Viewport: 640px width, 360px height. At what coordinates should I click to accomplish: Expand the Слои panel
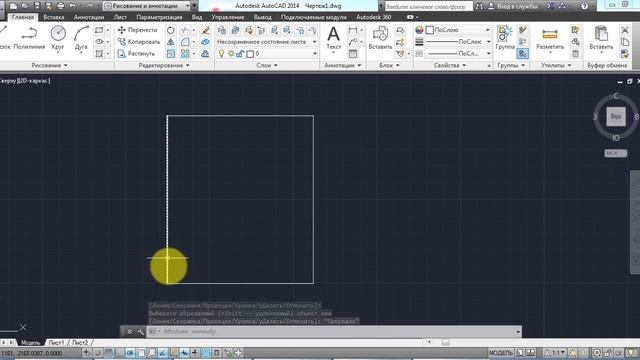(x=267, y=65)
